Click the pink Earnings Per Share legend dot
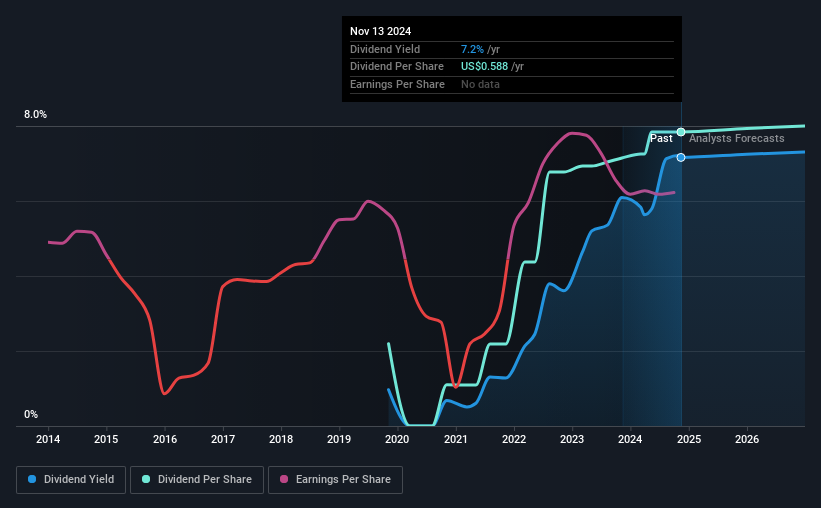 pos(284,479)
